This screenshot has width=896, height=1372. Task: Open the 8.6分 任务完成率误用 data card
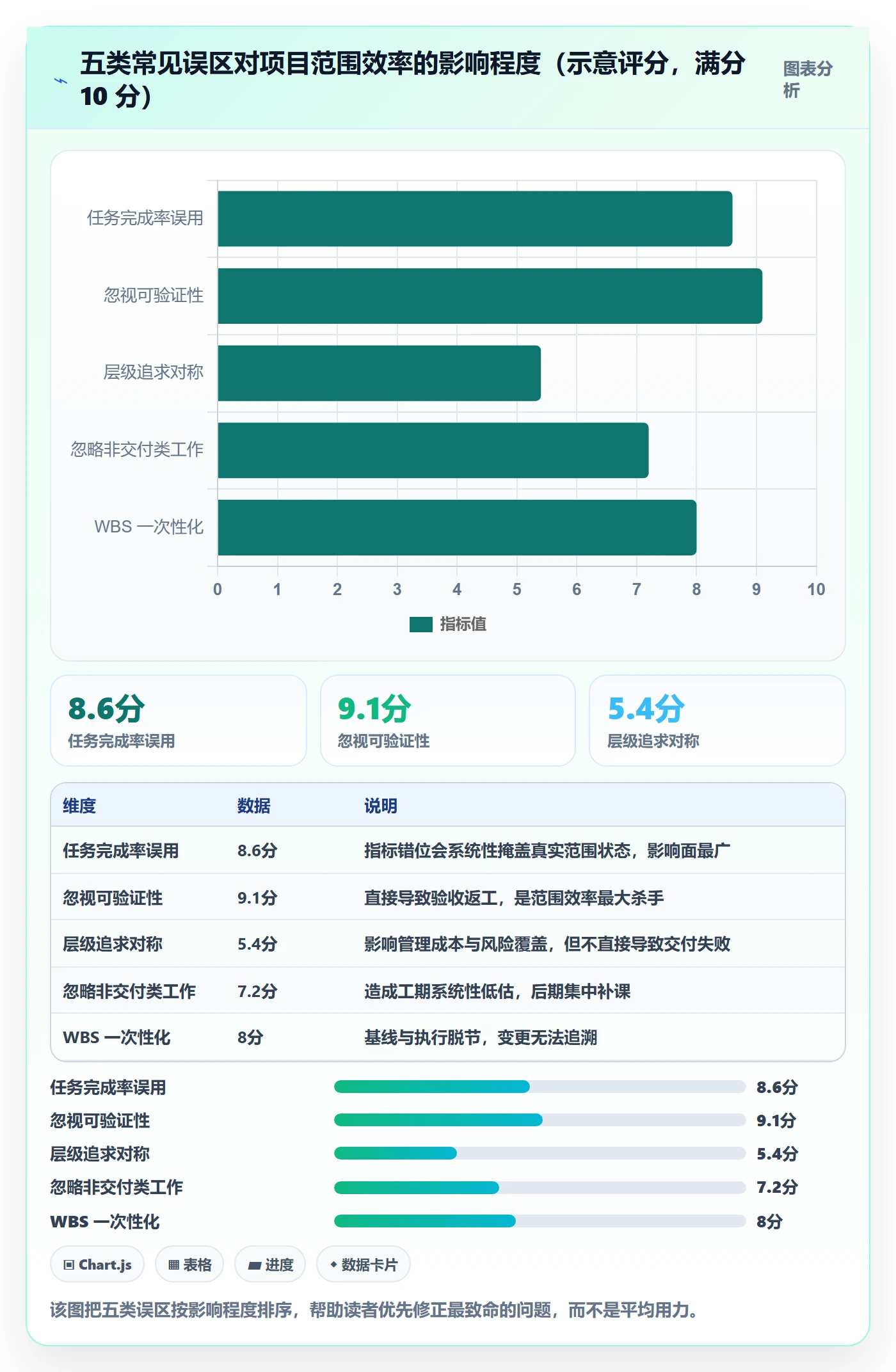coord(179,721)
